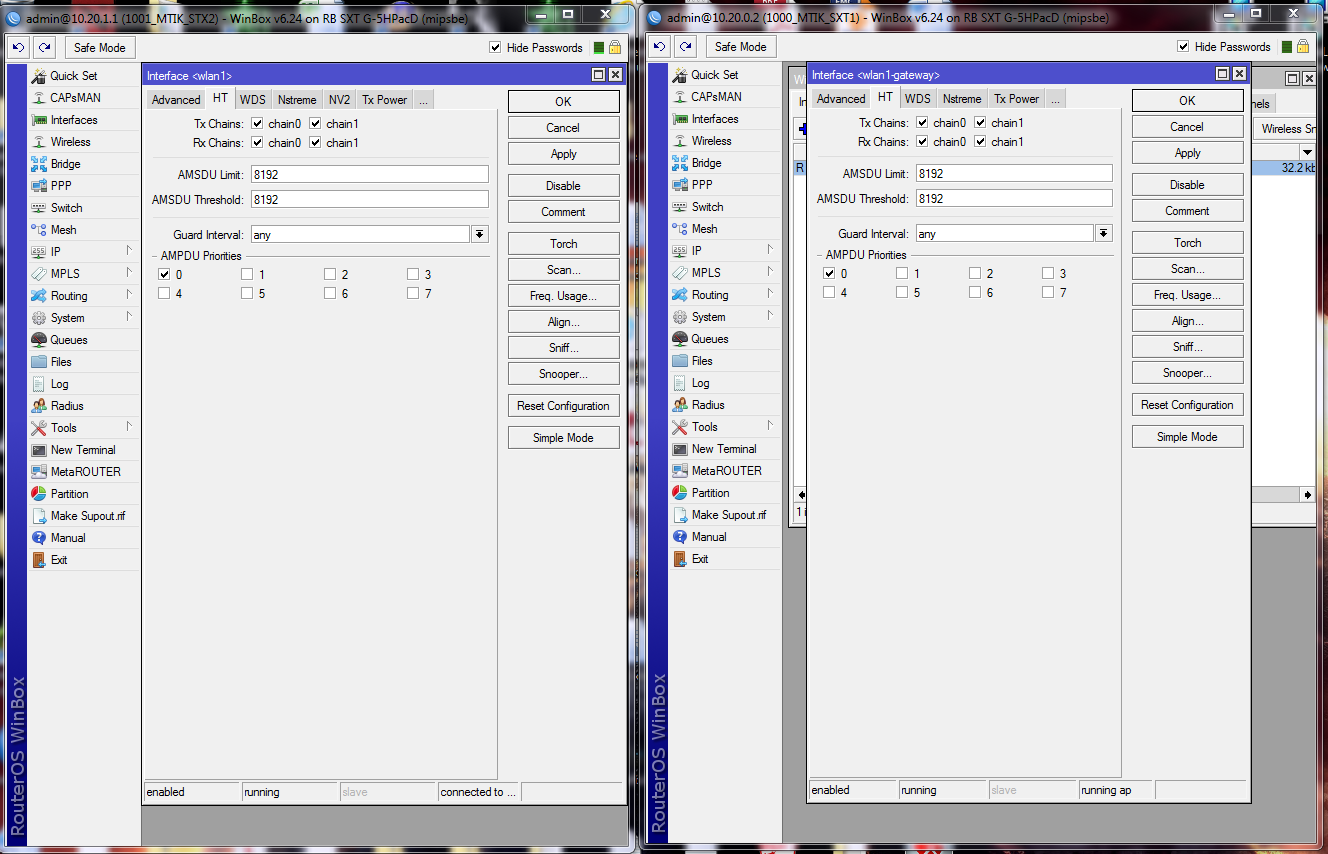Switch to HT tab in wlan1-gateway dialog
This screenshot has width=1328, height=854.
pyautogui.click(x=885, y=97)
